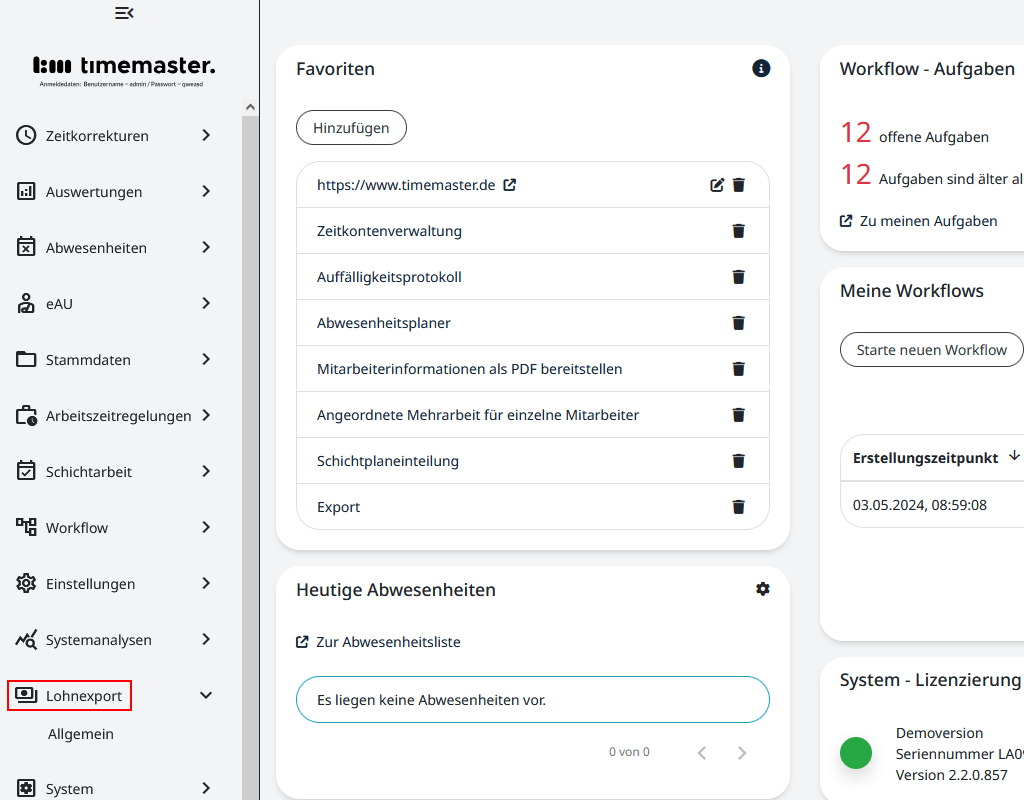Delete the Zeitkontenverwaltung favorite

739,231
